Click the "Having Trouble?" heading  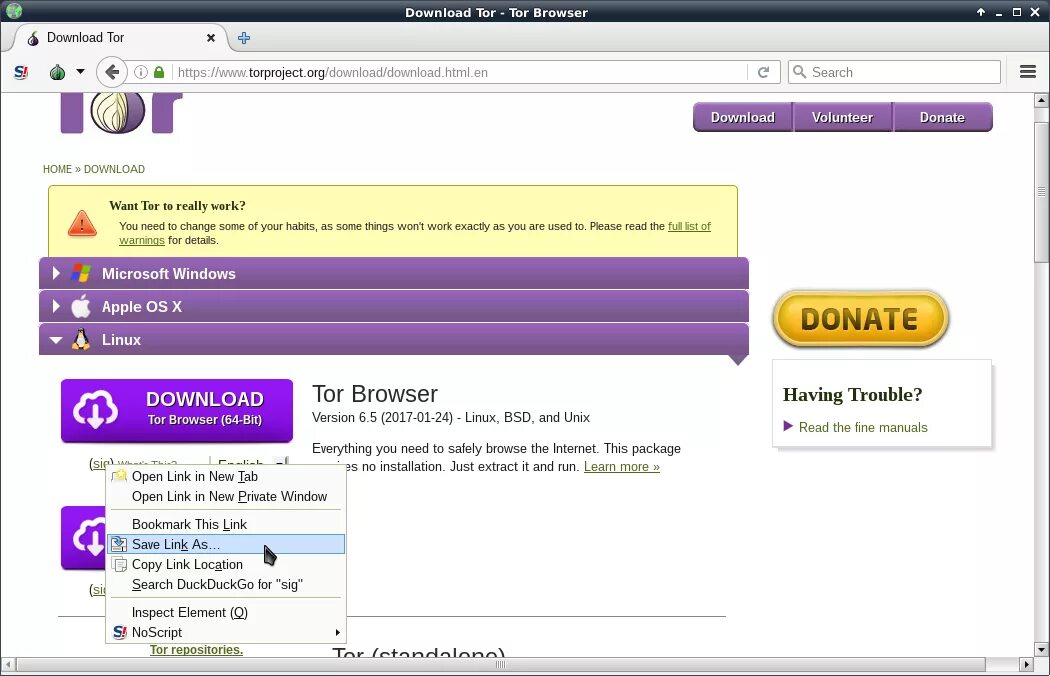852,395
